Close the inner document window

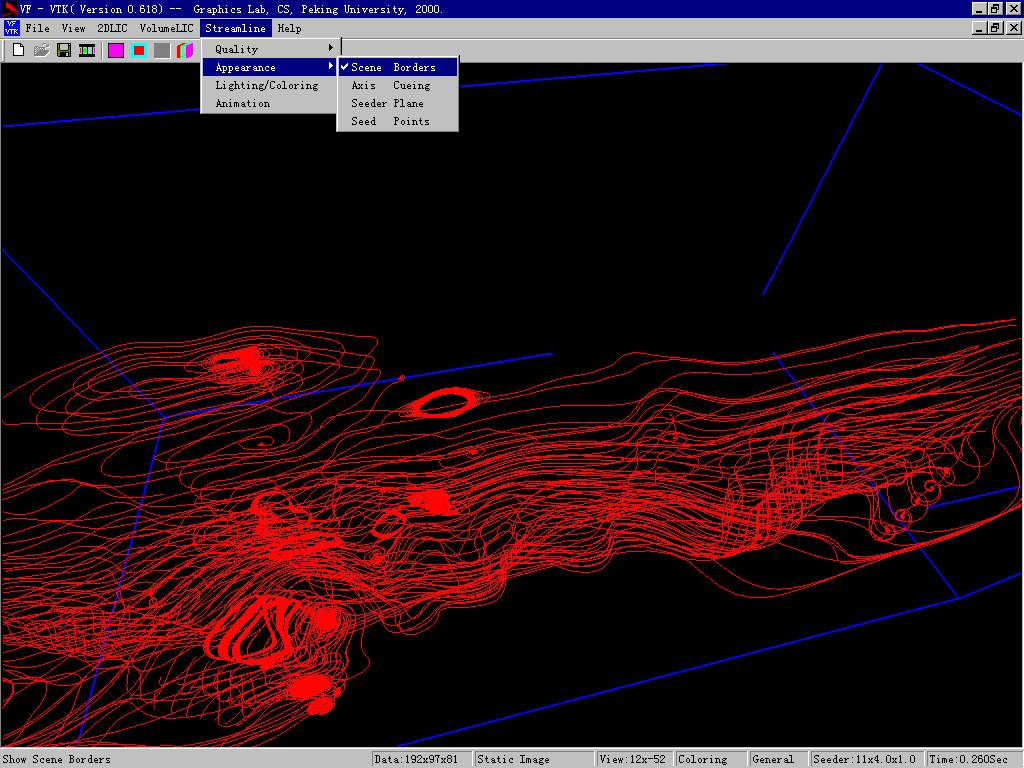[x=1014, y=28]
